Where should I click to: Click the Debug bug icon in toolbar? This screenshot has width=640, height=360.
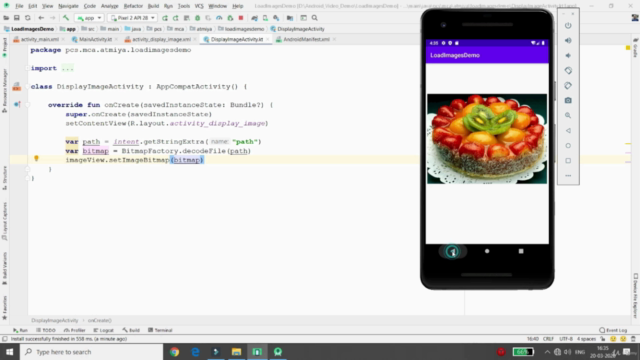pos(198,18)
